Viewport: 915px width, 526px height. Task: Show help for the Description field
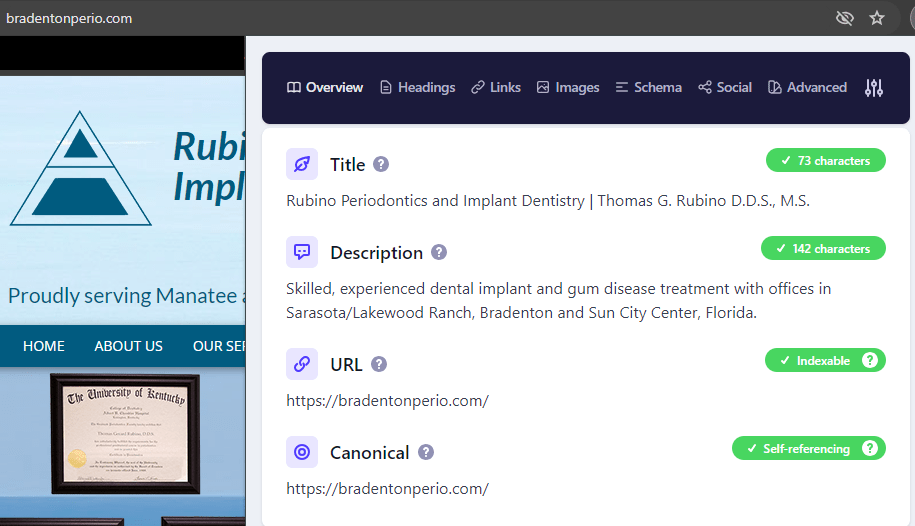(439, 252)
